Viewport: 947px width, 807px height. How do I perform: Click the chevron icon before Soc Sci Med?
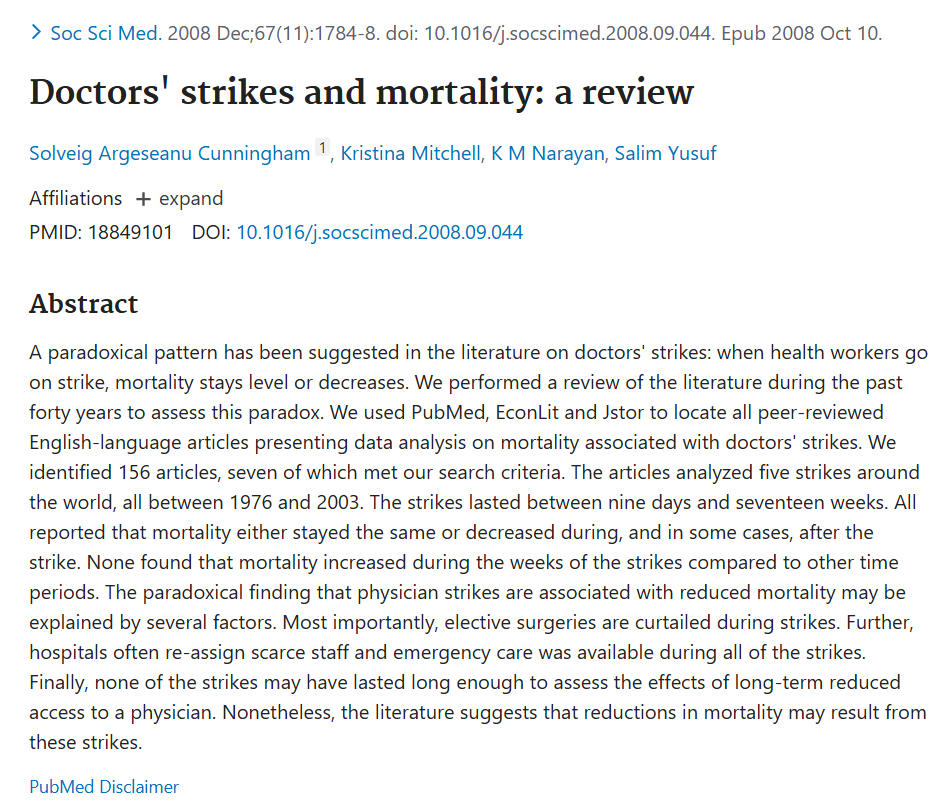point(36,33)
